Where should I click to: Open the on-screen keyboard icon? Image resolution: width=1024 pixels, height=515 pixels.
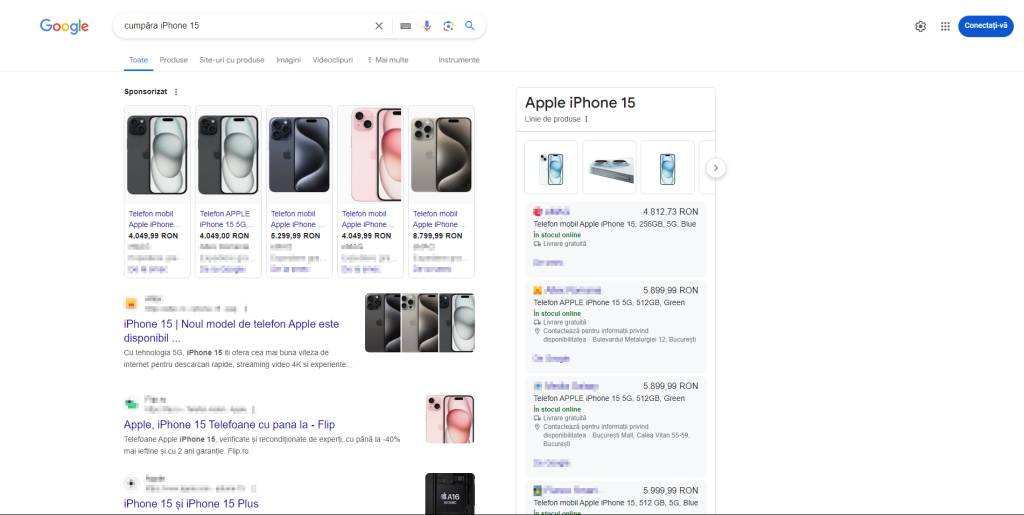point(406,26)
